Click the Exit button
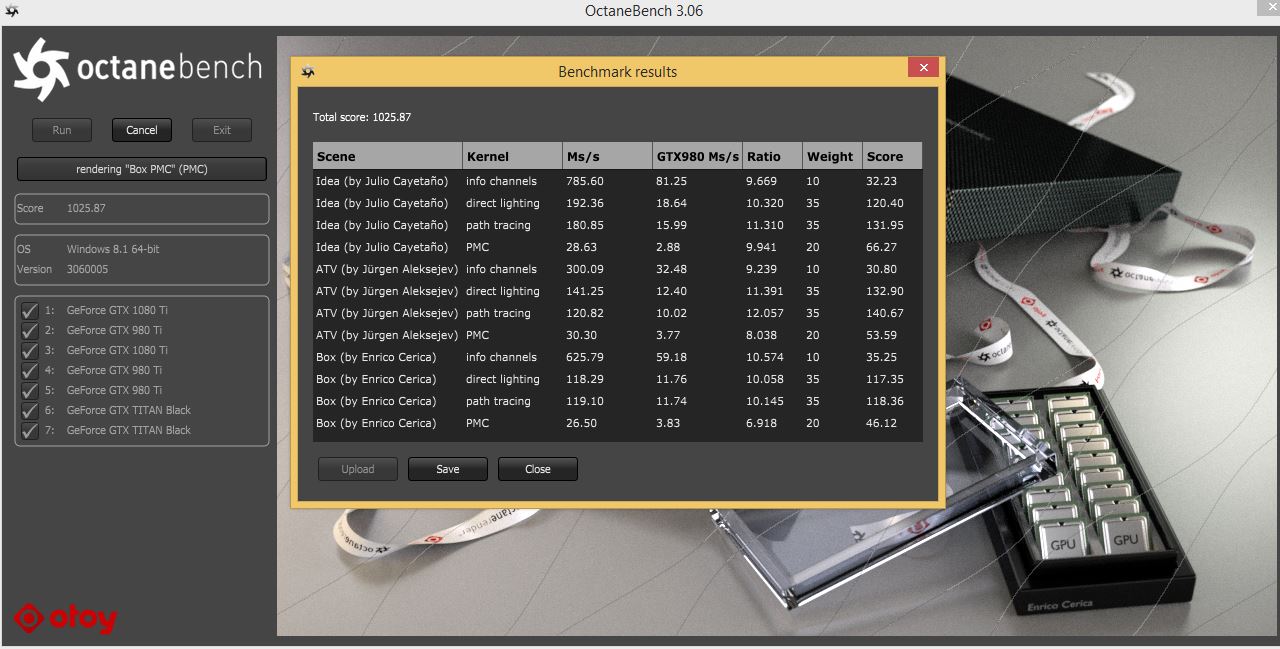The width and height of the screenshot is (1280, 649). pyautogui.click(x=222, y=130)
